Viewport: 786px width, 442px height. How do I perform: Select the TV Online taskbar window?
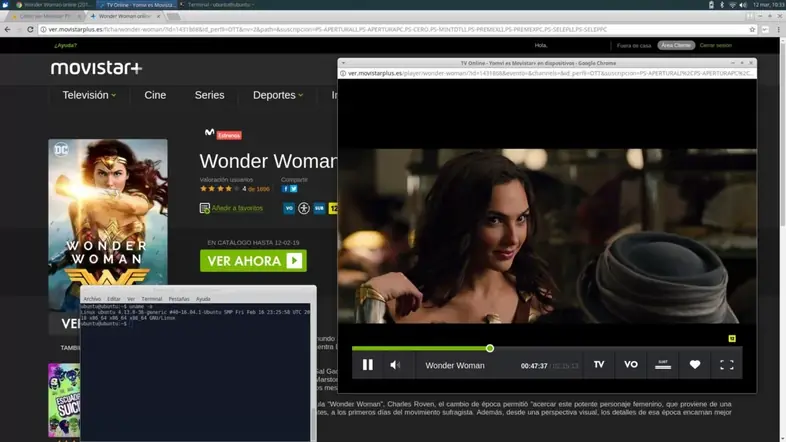[136, 5]
